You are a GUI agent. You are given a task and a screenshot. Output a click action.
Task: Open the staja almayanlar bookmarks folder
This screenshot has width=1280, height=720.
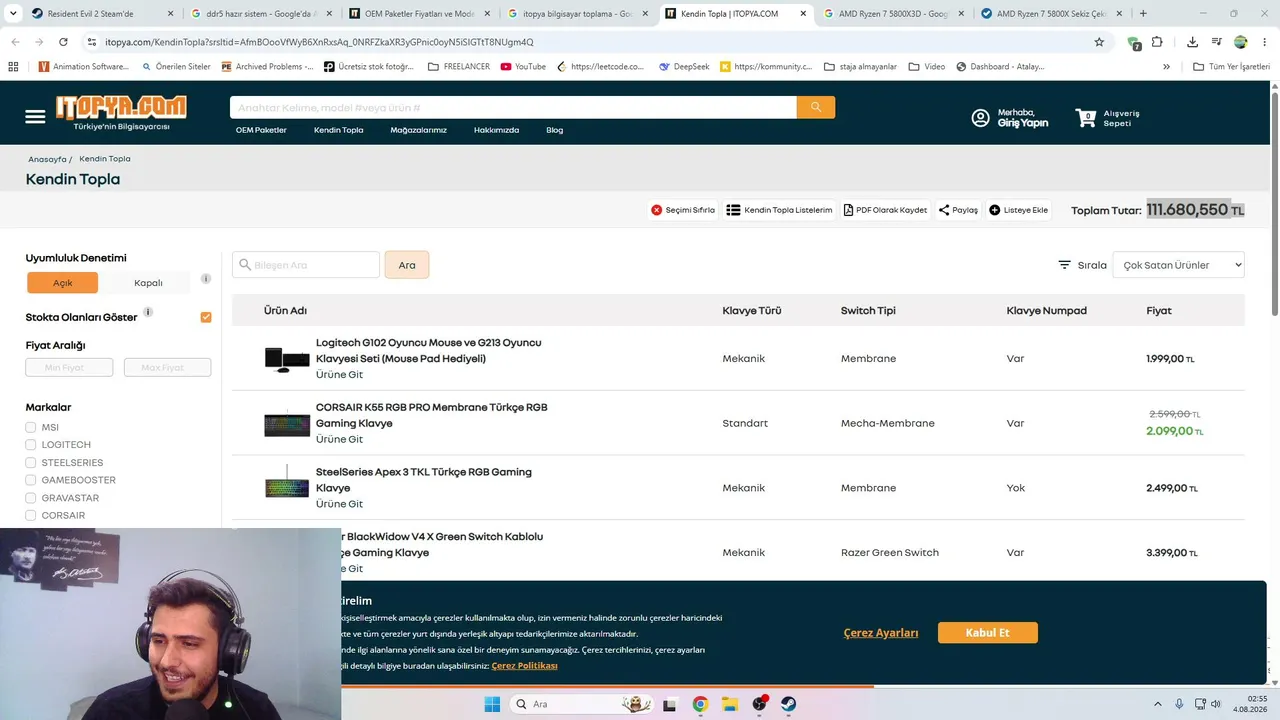click(860, 66)
